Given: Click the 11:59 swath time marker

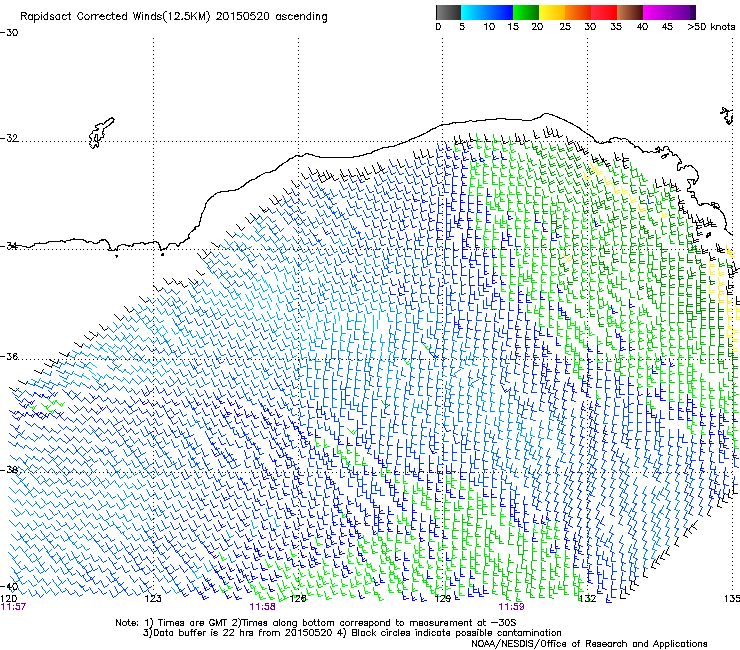Looking at the screenshot, I should [x=512, y=607].
